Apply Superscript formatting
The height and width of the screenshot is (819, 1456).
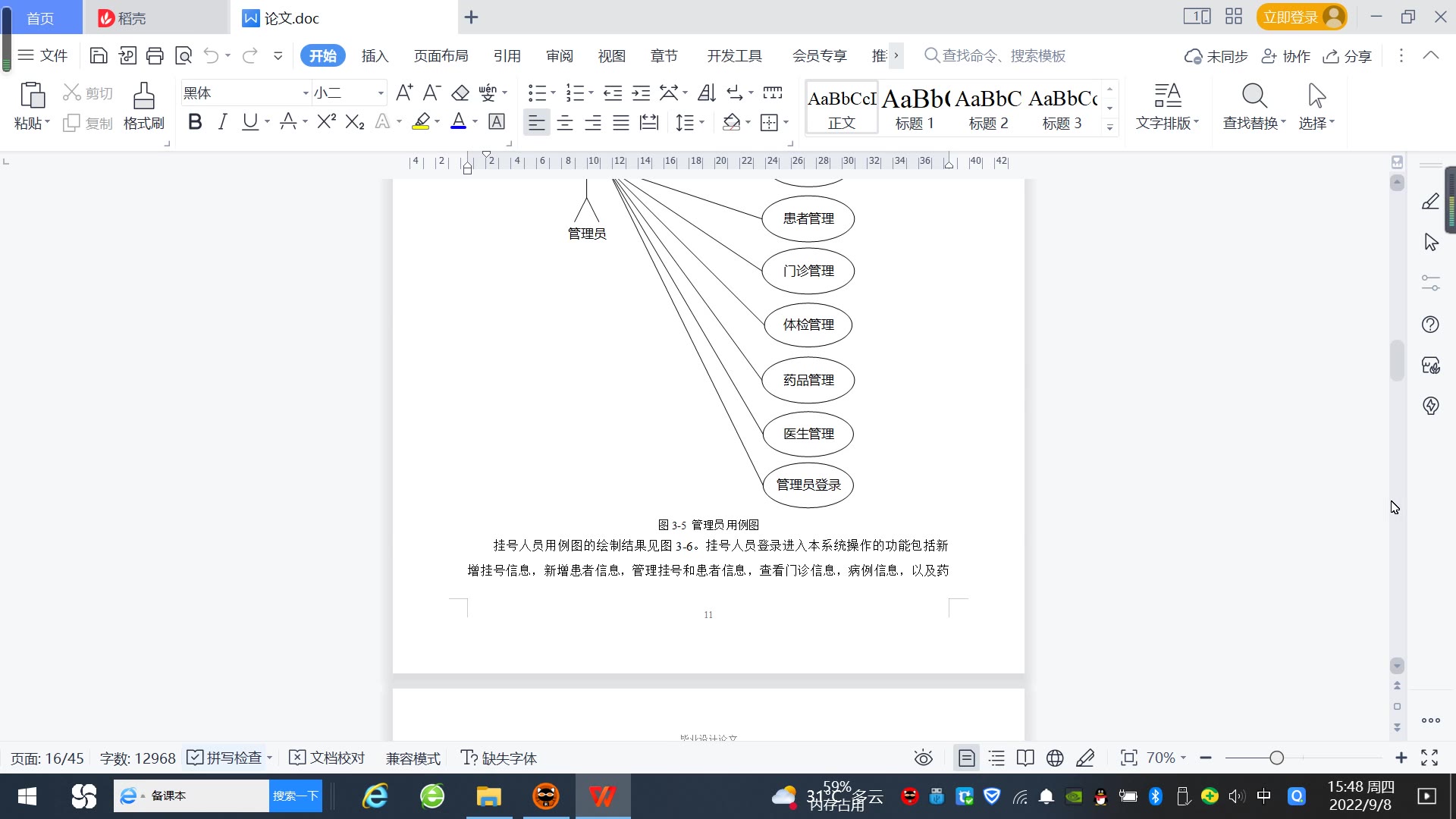point(326,121)
